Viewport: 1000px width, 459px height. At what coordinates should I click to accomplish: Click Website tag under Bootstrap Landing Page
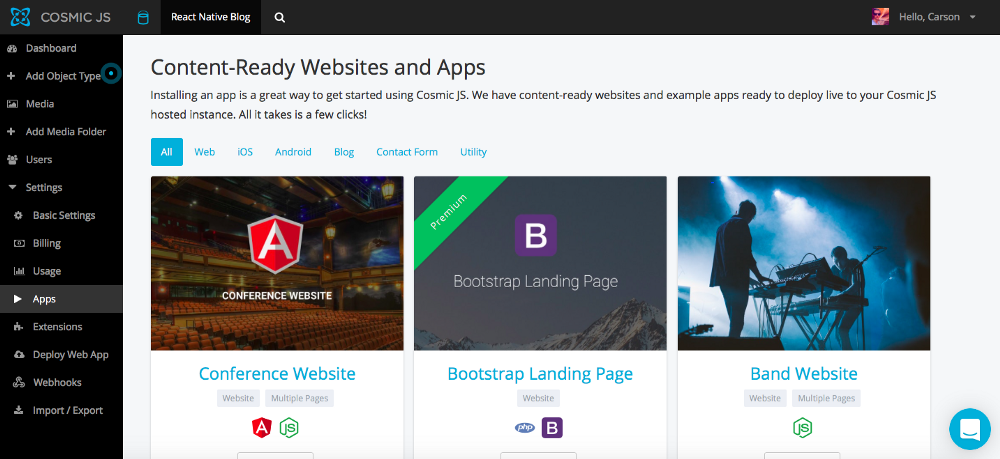[x=538, y=398]
